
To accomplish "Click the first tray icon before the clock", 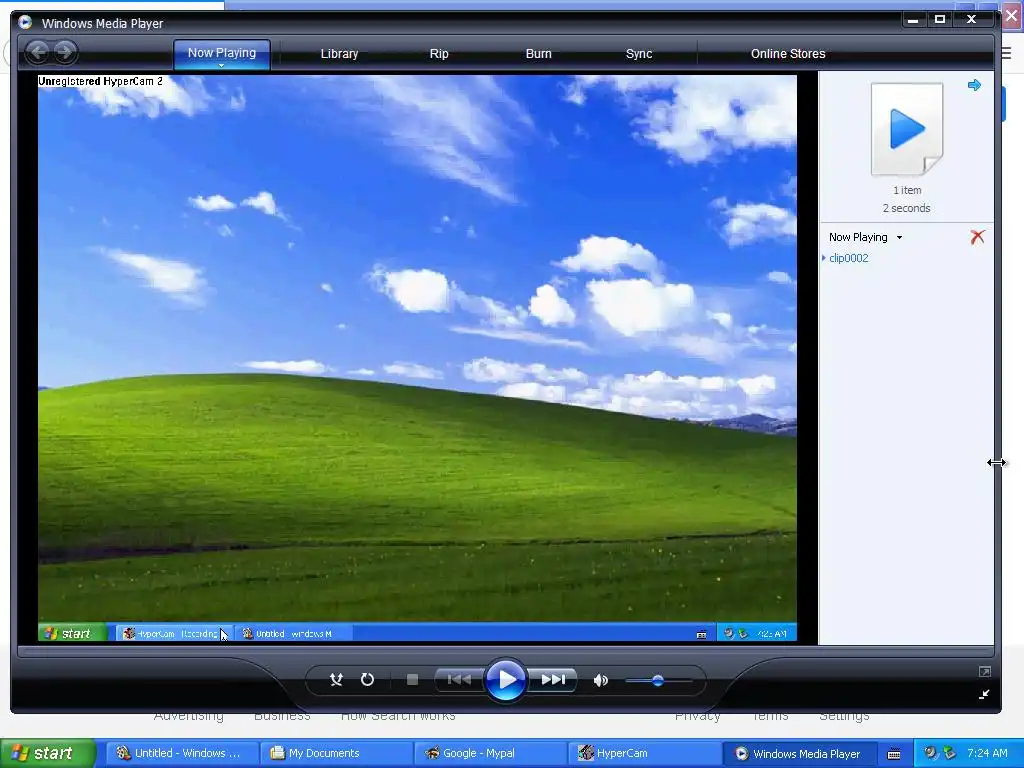I will pos(930,753).
